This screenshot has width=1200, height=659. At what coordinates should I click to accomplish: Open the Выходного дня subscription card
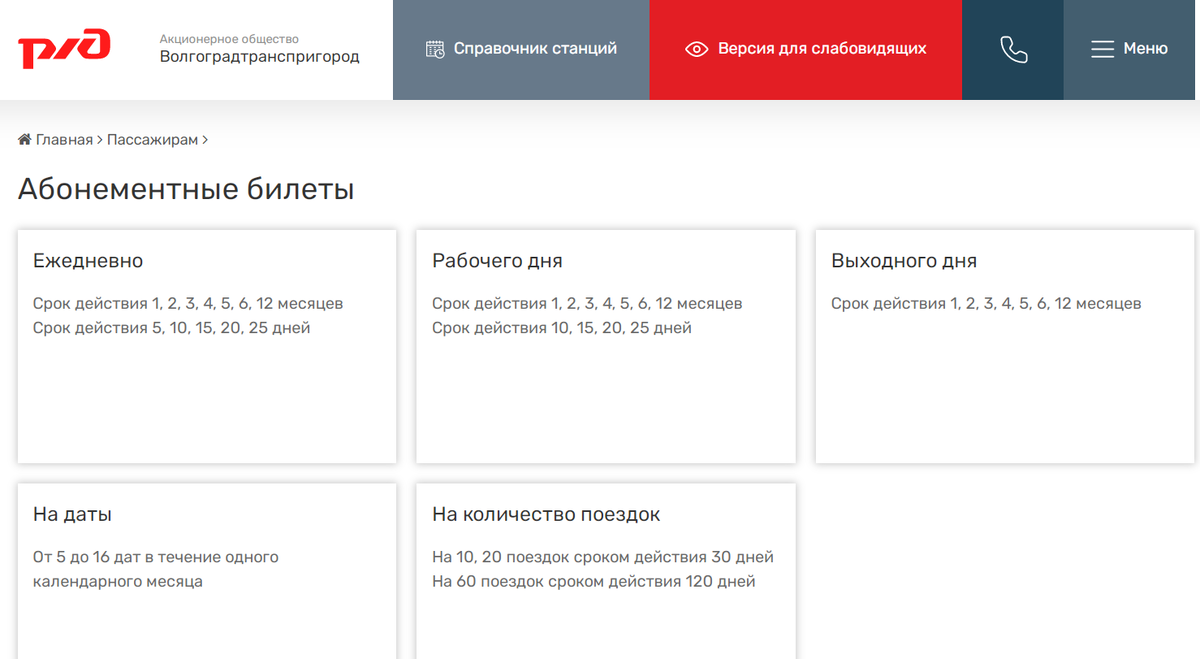click(x=1005, y=347)
